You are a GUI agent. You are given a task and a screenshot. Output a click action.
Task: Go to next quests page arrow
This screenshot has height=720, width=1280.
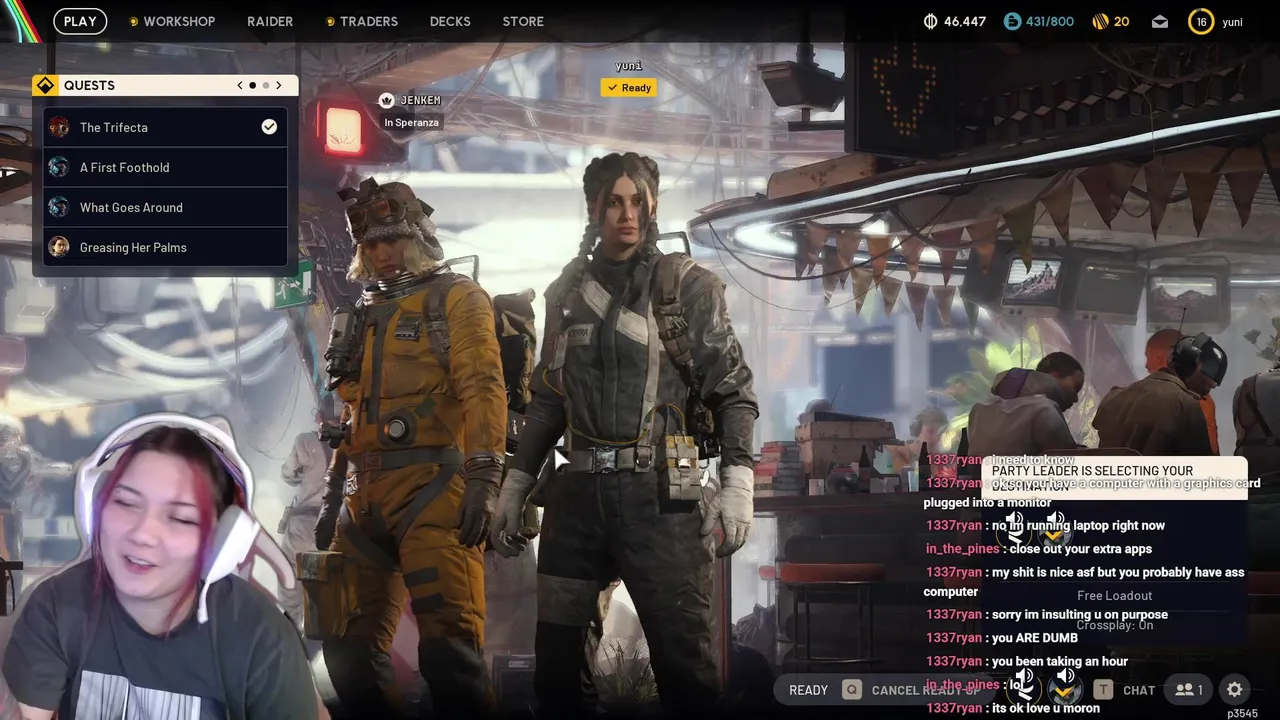click(279, 85)
